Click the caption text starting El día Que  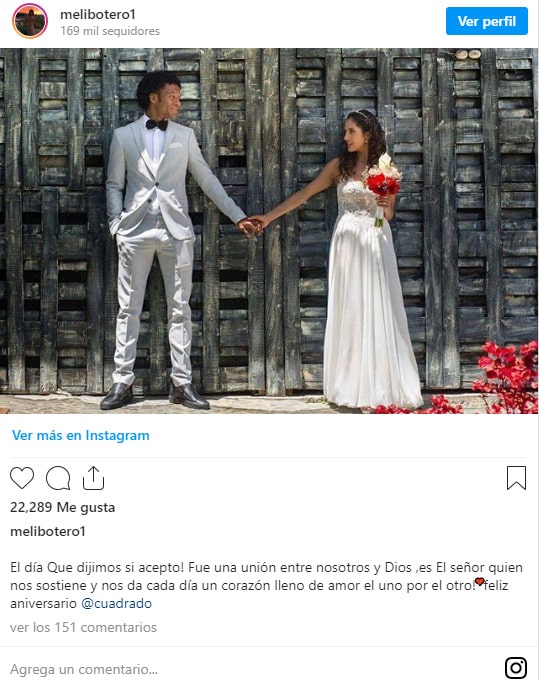tap(266, 585)
